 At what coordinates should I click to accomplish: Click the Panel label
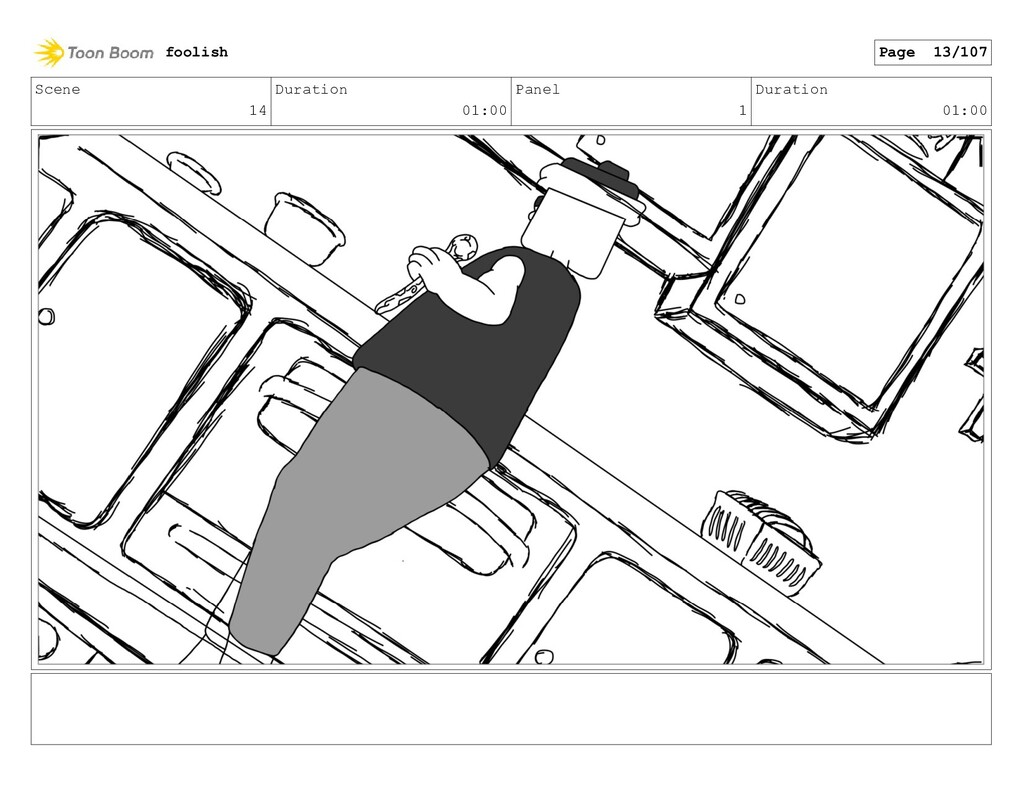tap(537, 89)
